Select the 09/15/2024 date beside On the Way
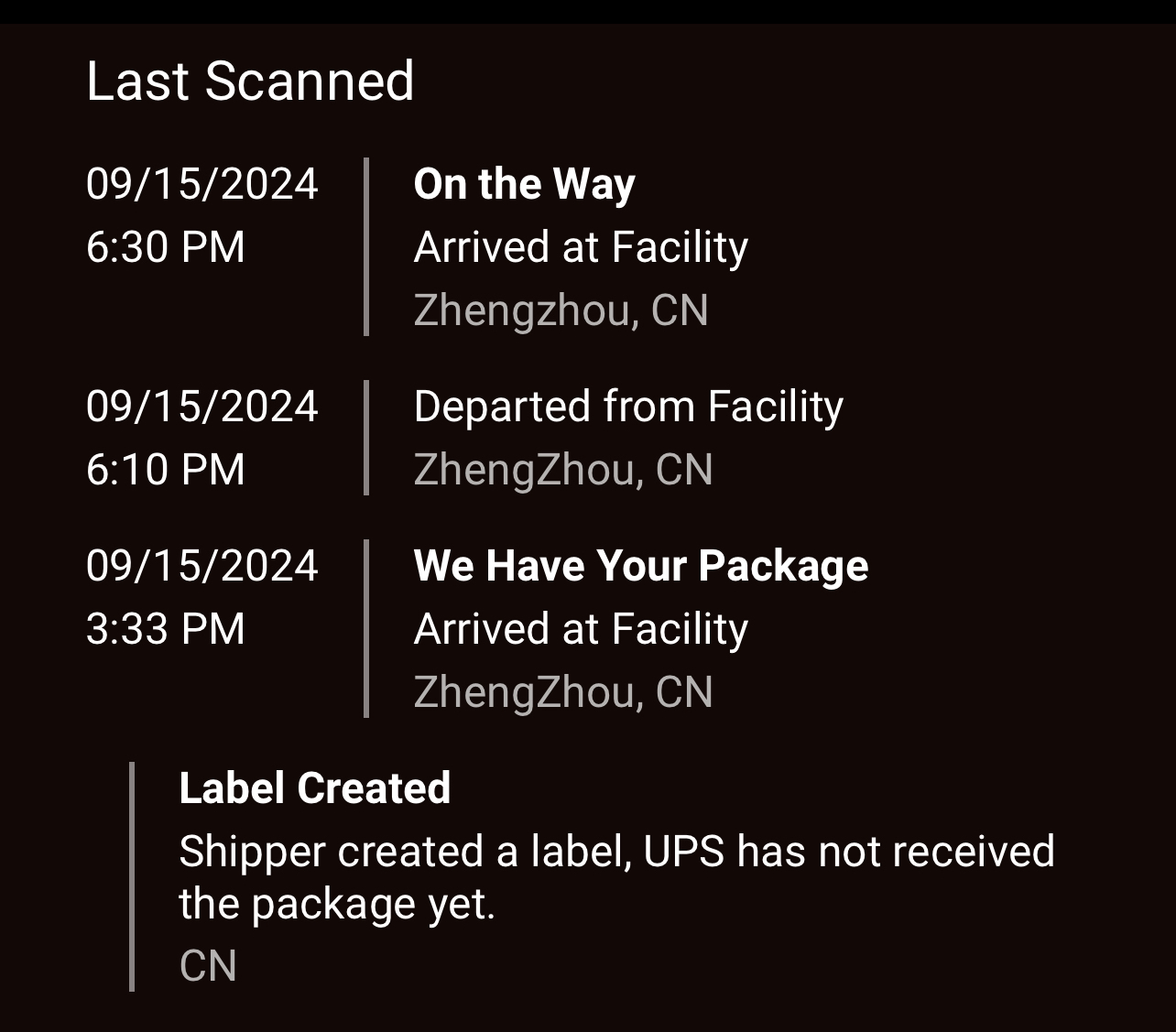Viewport: 1176px width, 1032px height. [x=202, y=184]
